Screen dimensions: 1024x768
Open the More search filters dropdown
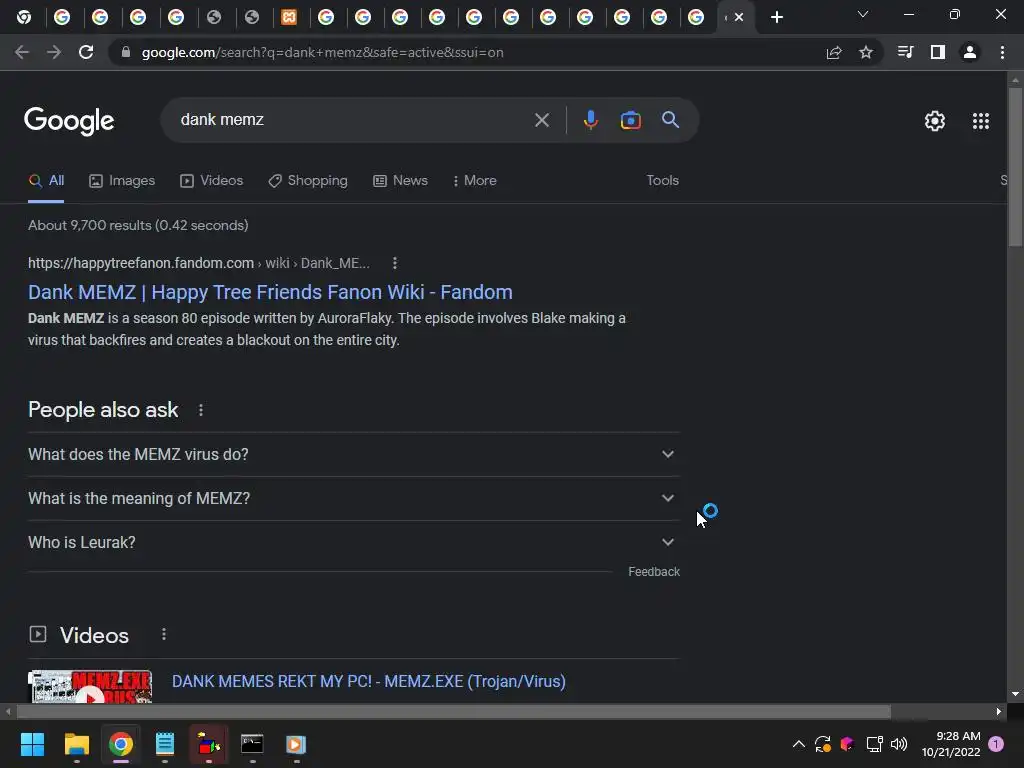coord(474,181)
